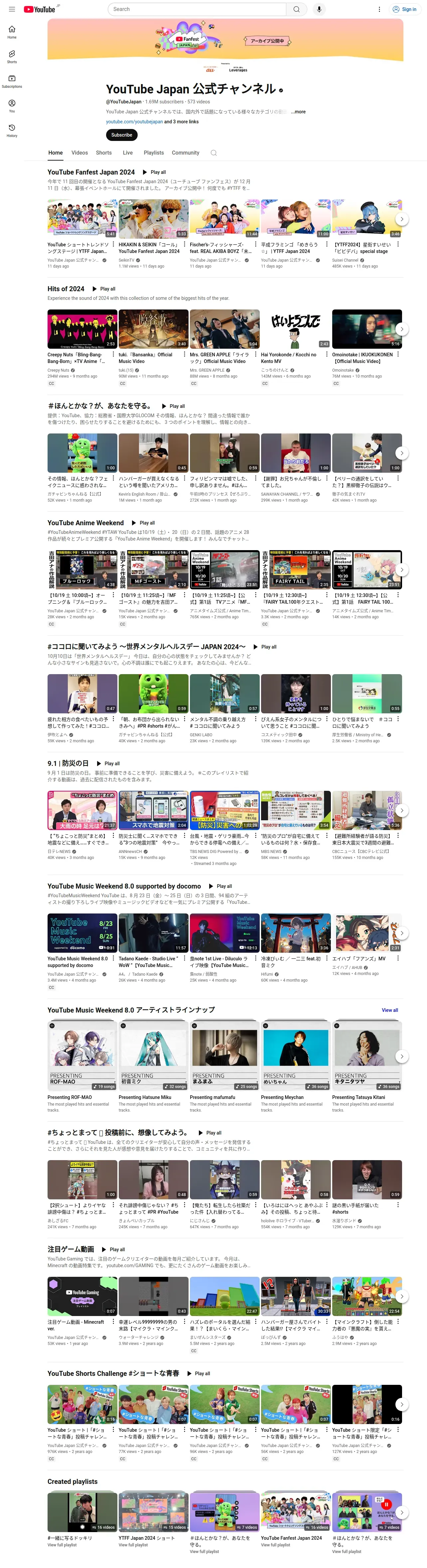Viewport: 427px width, 1568px height.
Task: Play all Hits of 2024
Action: click(x=103, y=289)
